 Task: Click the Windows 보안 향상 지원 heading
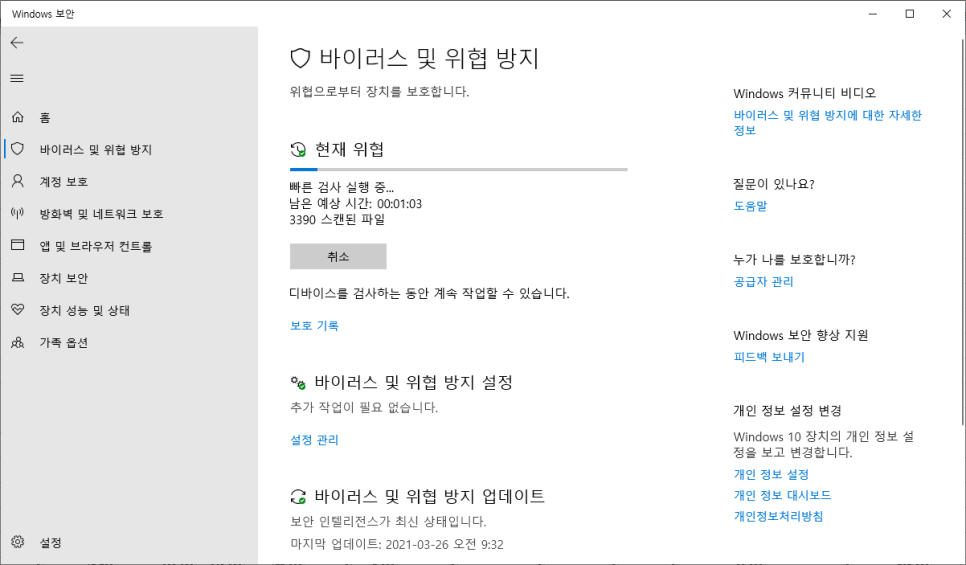click(x=800, y=335)
